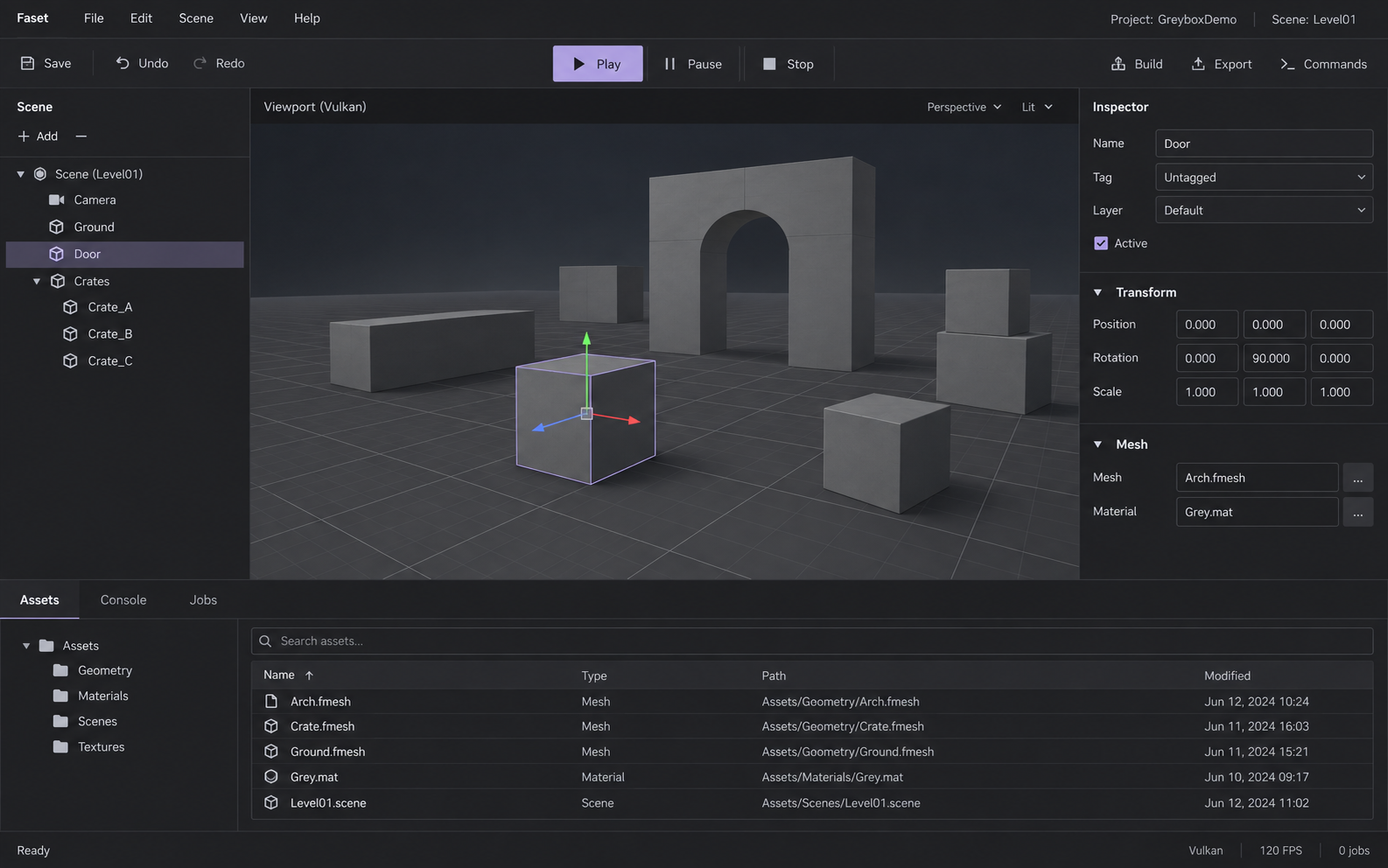This screenshot has width=1388, height=868.
Task: Click the Geometry folder icon
Action: click(x=60, y=670)
